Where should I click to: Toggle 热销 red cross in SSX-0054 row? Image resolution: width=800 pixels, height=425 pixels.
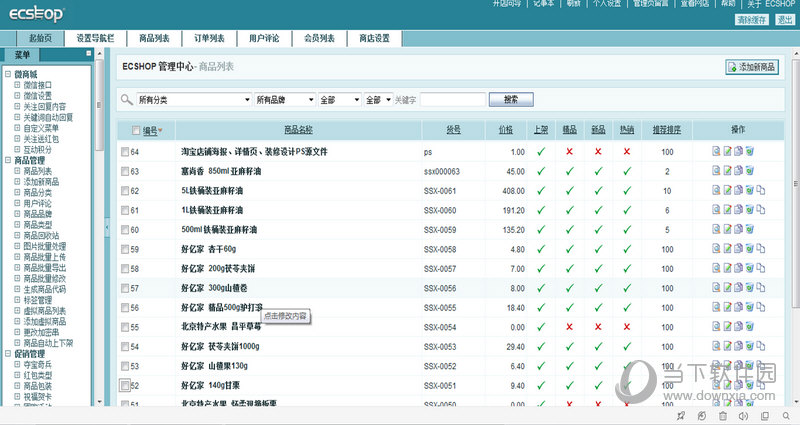click(627, 327)
